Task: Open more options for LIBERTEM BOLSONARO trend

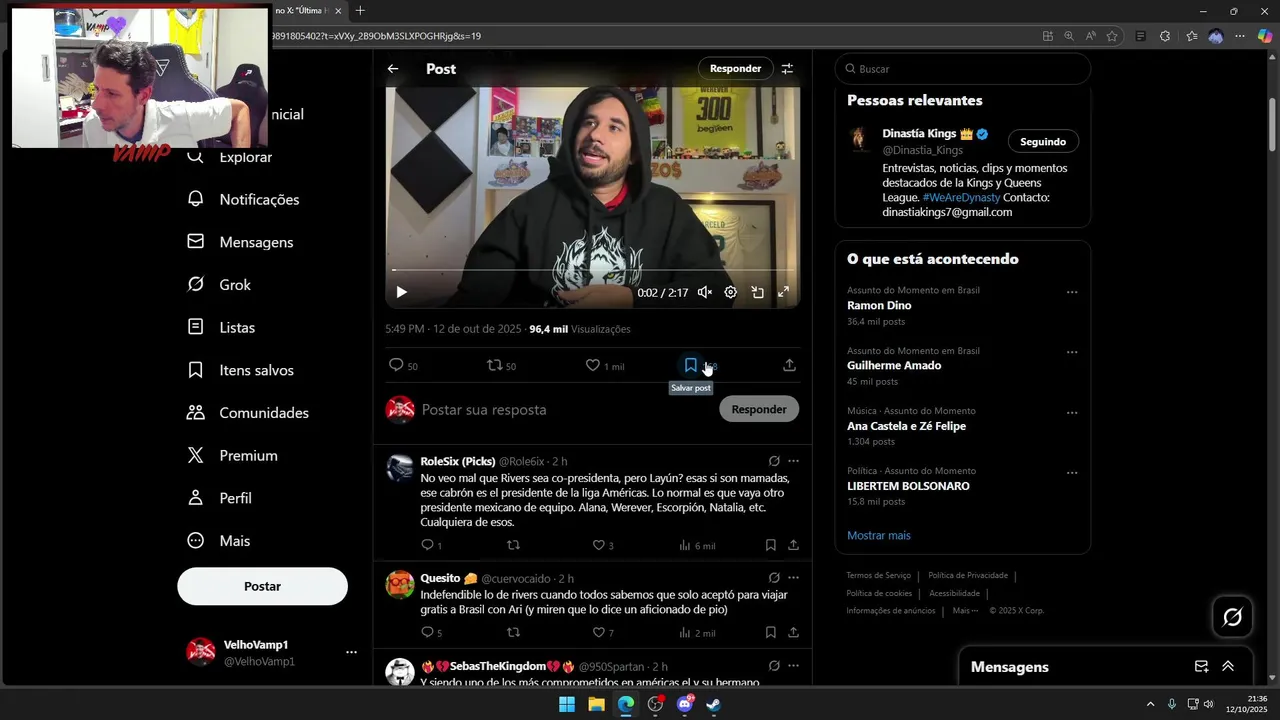Action: point(1072,473)
